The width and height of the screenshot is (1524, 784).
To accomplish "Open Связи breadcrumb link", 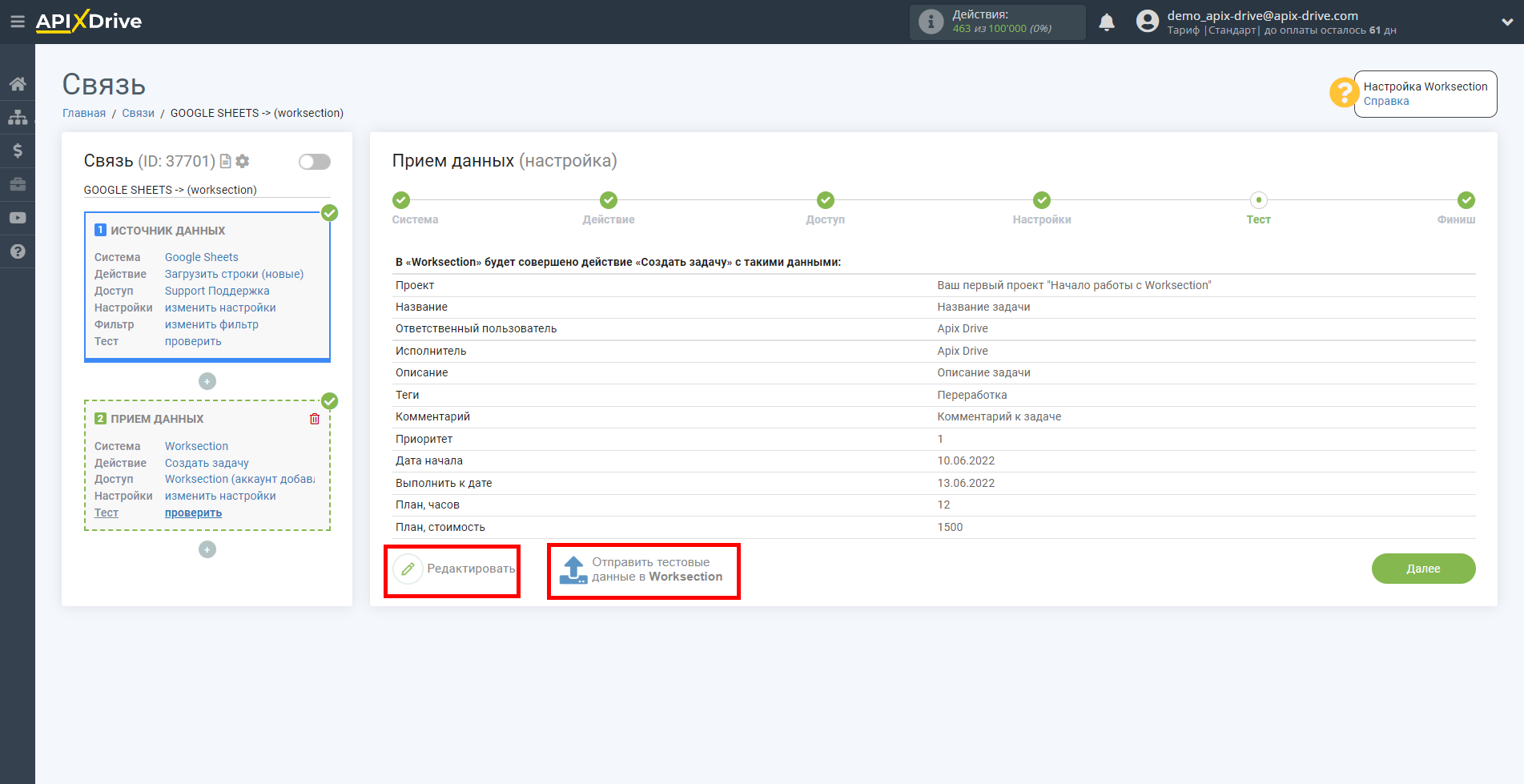I will [x=138, y=113].
